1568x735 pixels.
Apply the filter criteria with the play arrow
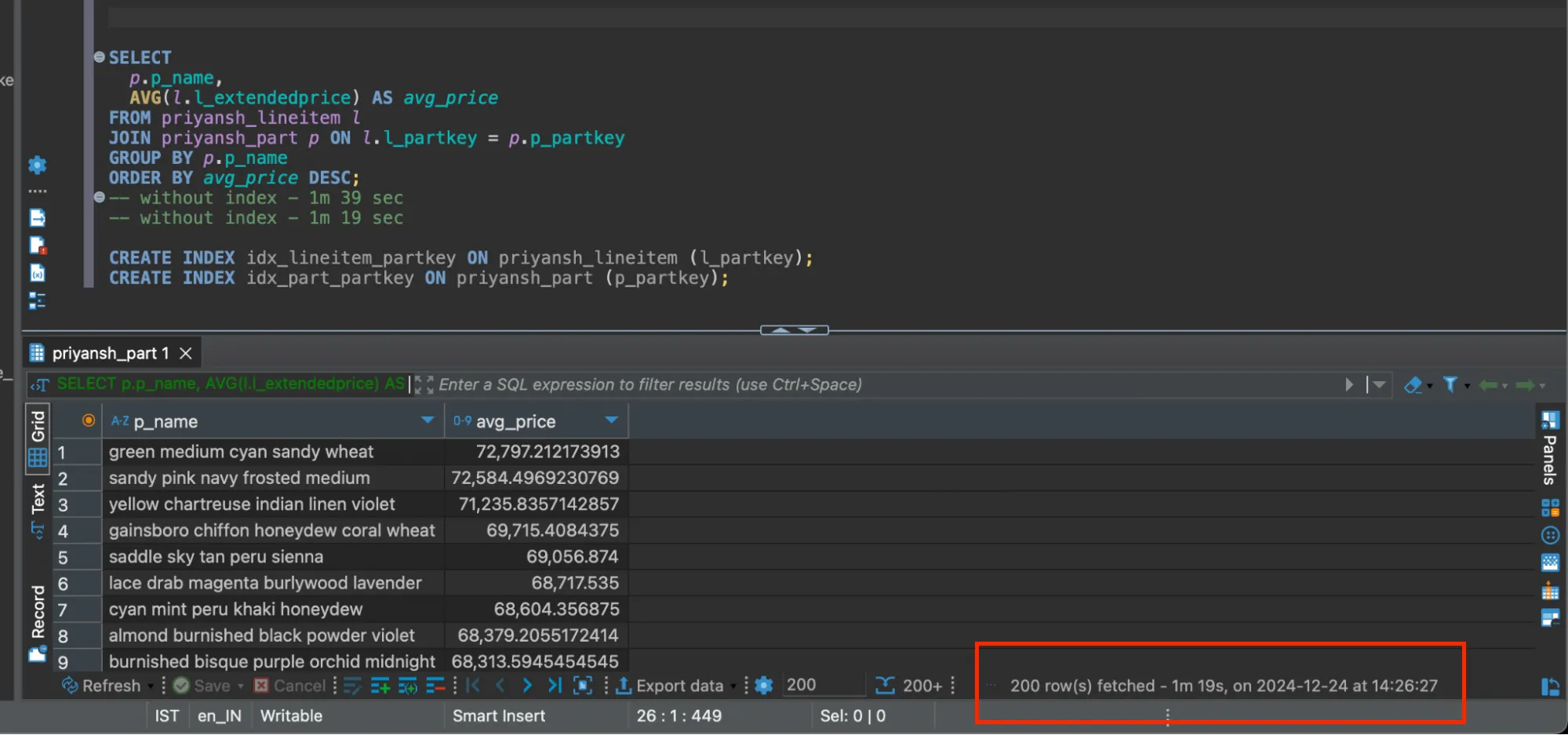point(1349,384)
